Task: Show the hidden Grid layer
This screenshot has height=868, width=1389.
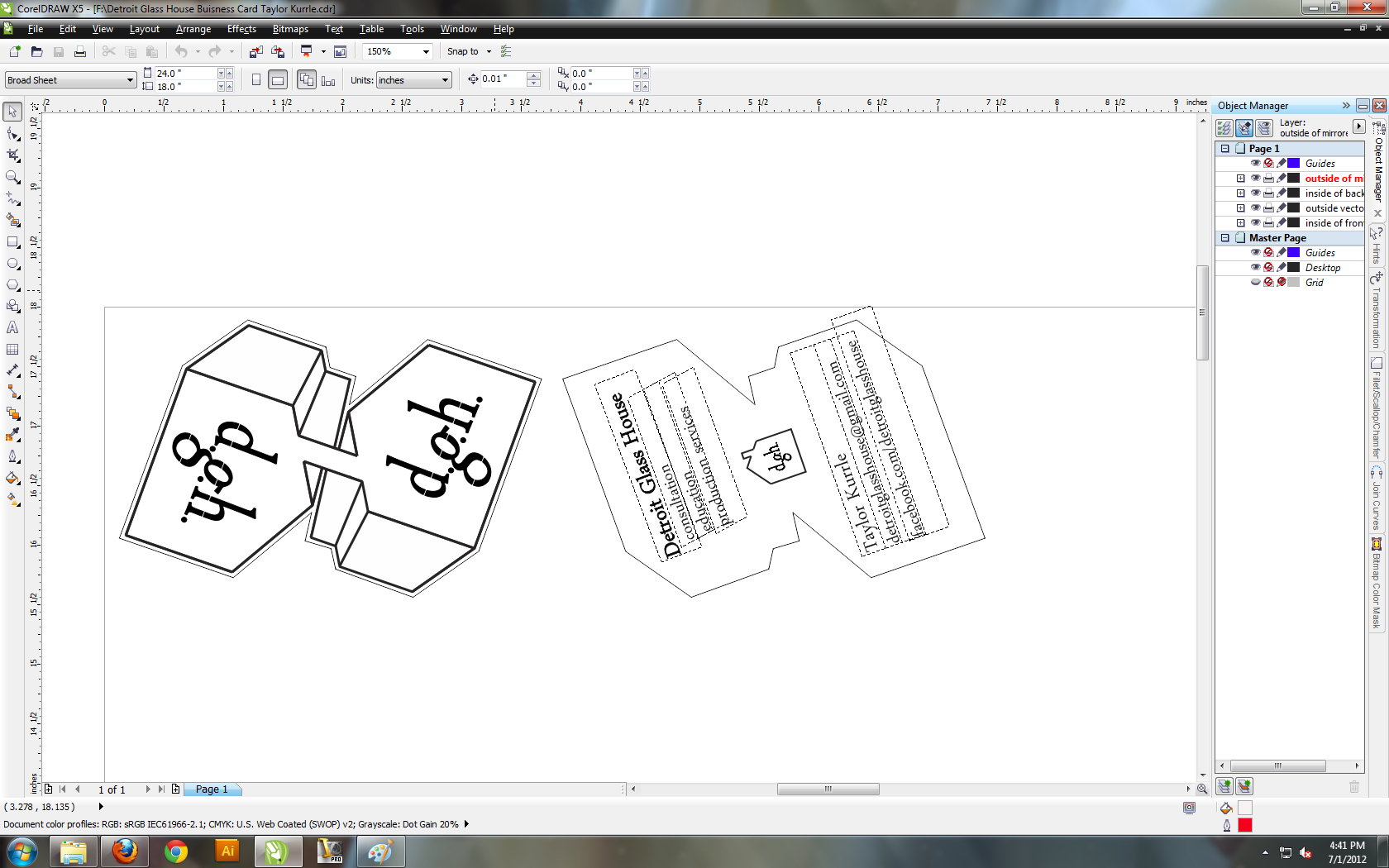Action: coord(1255,283)
